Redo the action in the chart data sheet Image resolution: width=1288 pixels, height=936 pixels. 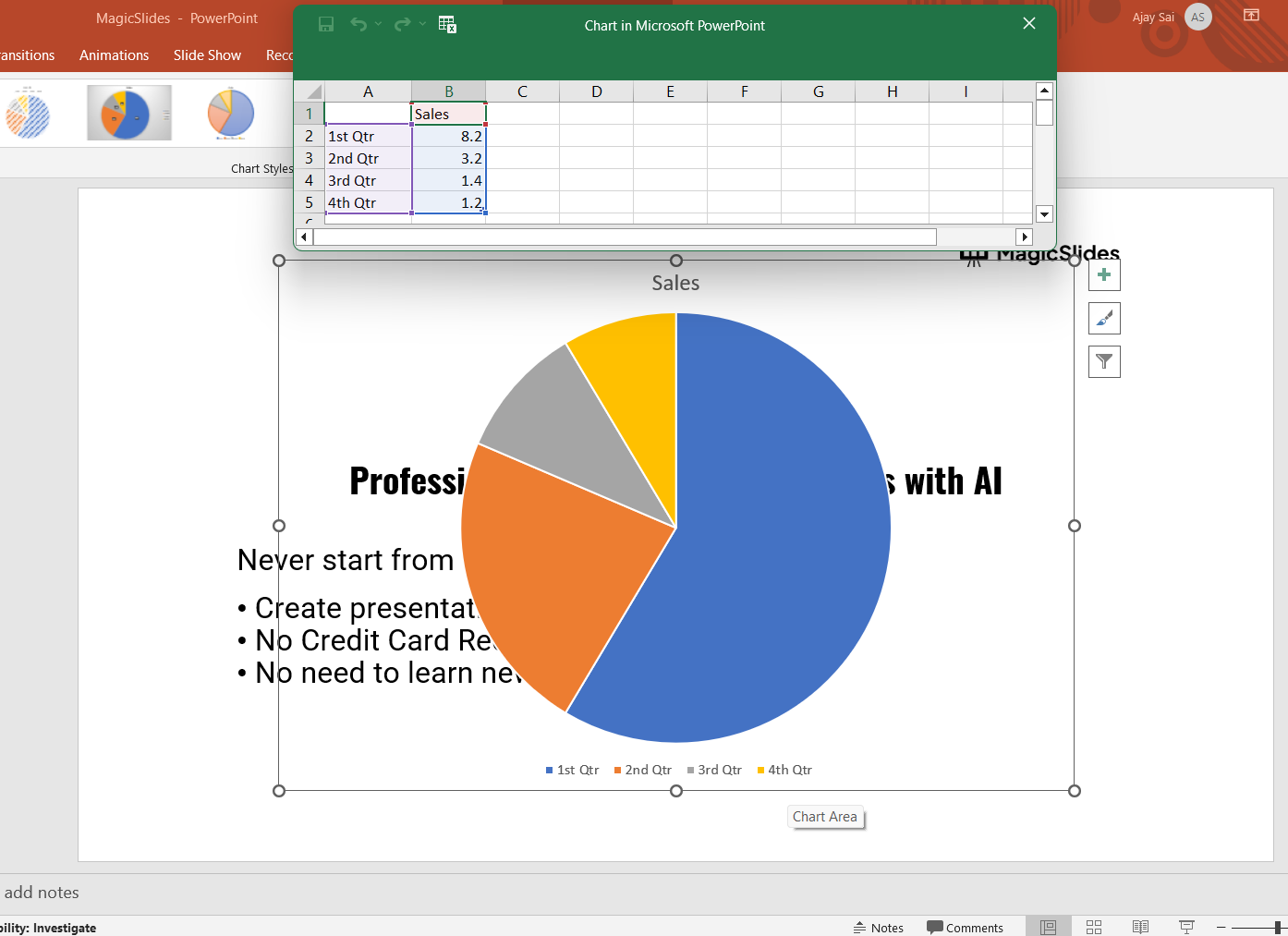pos(402,24)
